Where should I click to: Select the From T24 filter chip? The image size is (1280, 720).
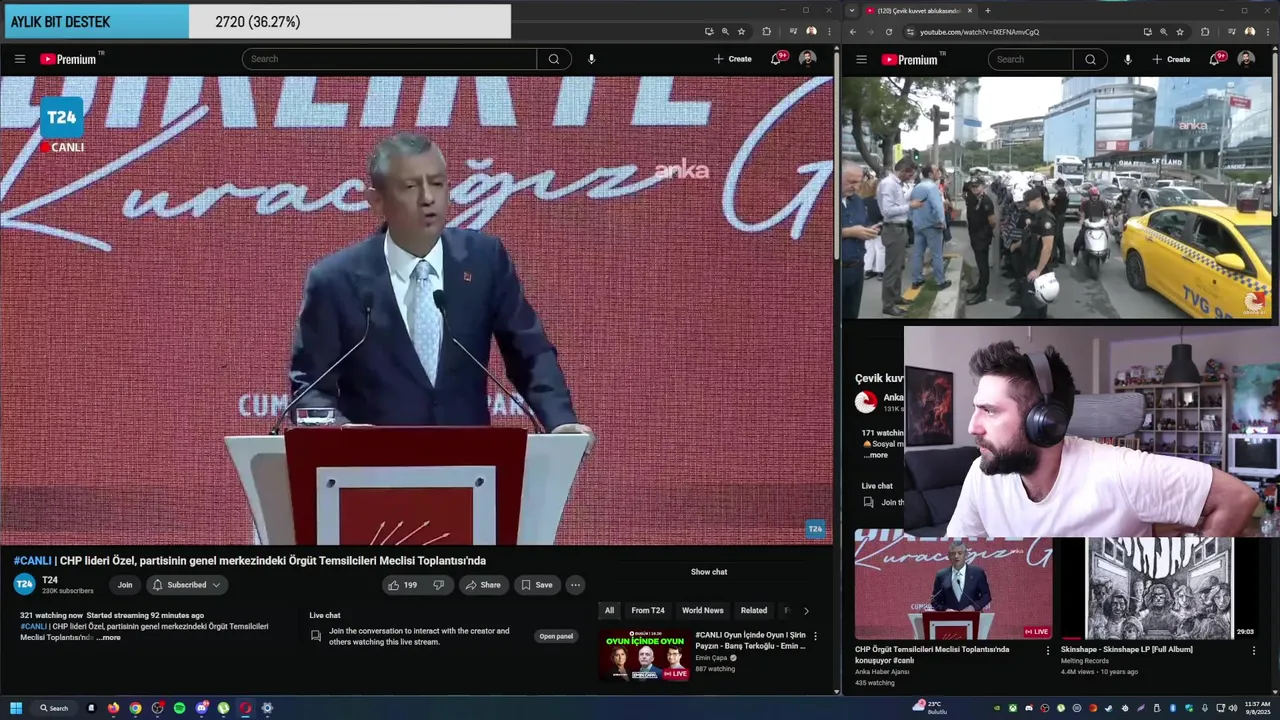coord(648,611)
